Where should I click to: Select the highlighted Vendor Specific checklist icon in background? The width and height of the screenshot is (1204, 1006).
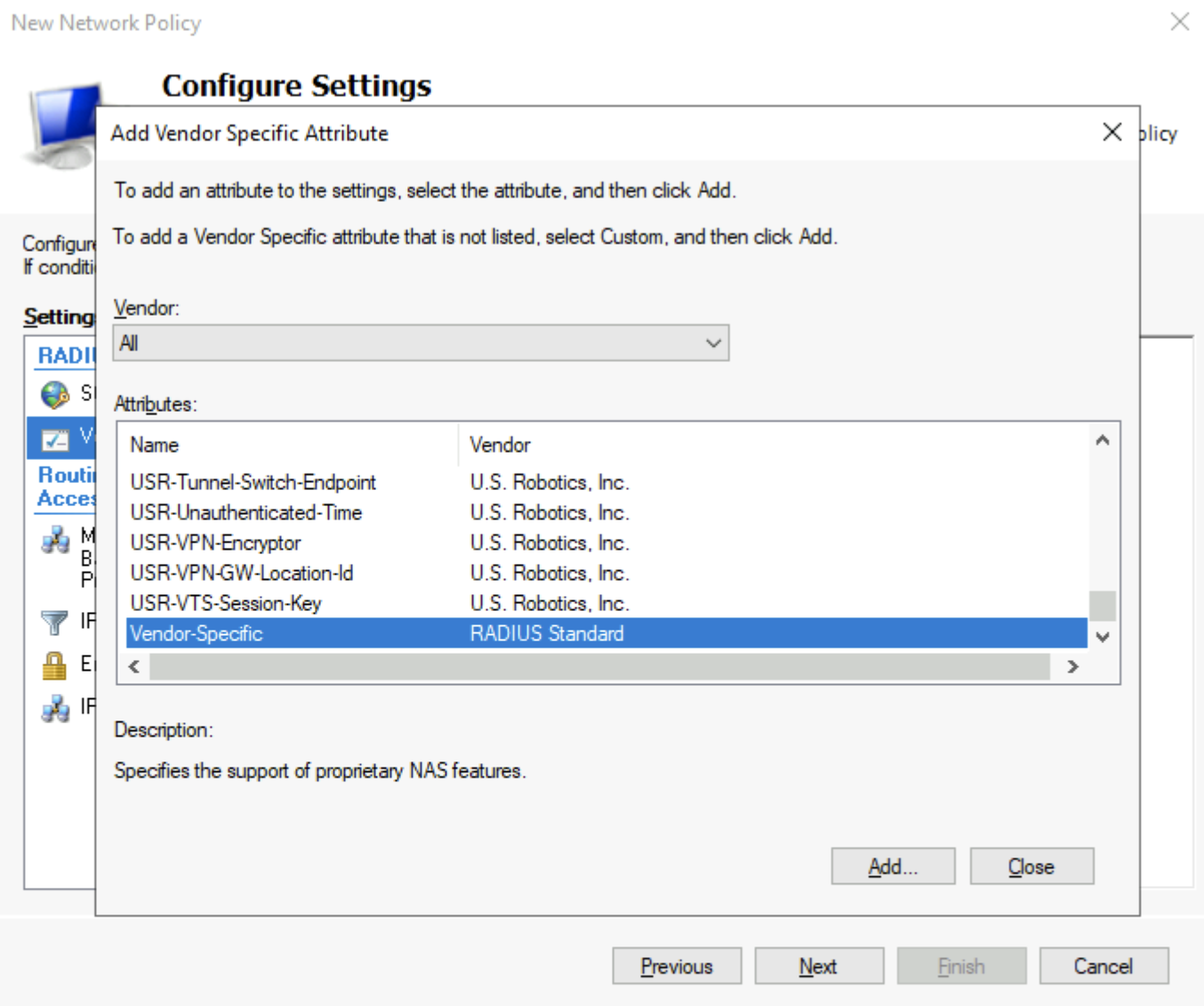55,439
